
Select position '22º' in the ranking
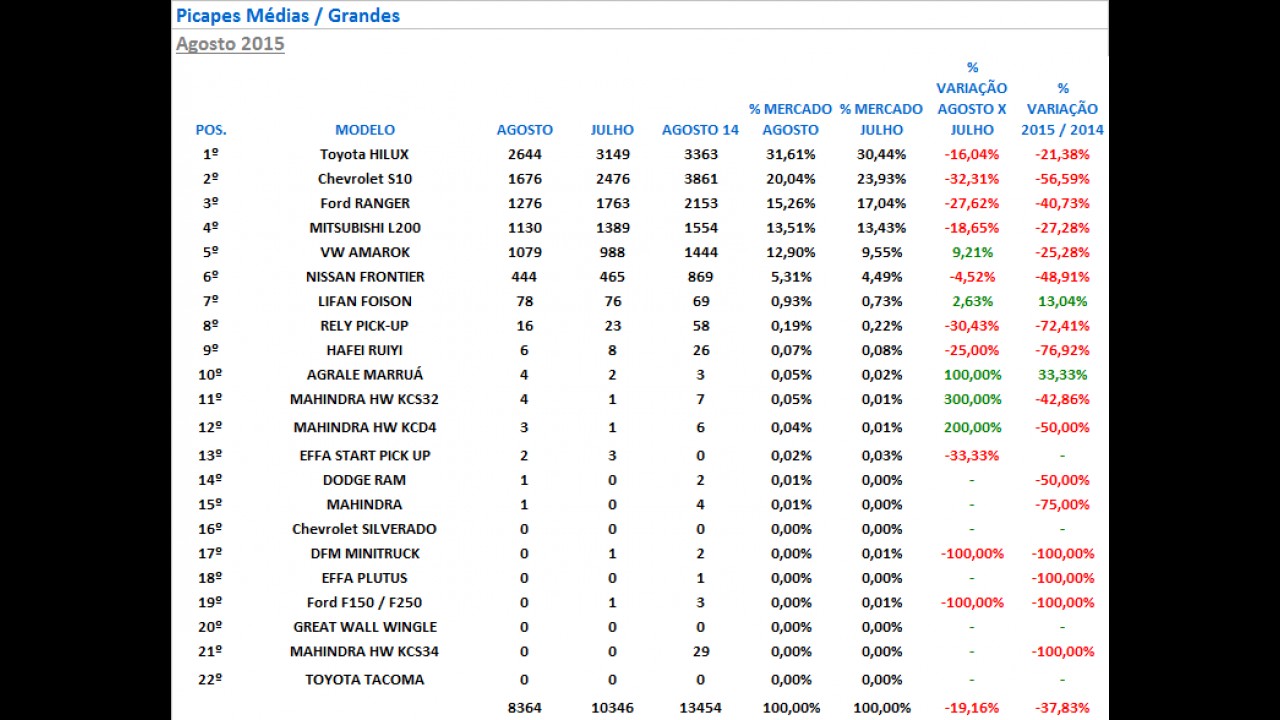click(x=211, y=679)
